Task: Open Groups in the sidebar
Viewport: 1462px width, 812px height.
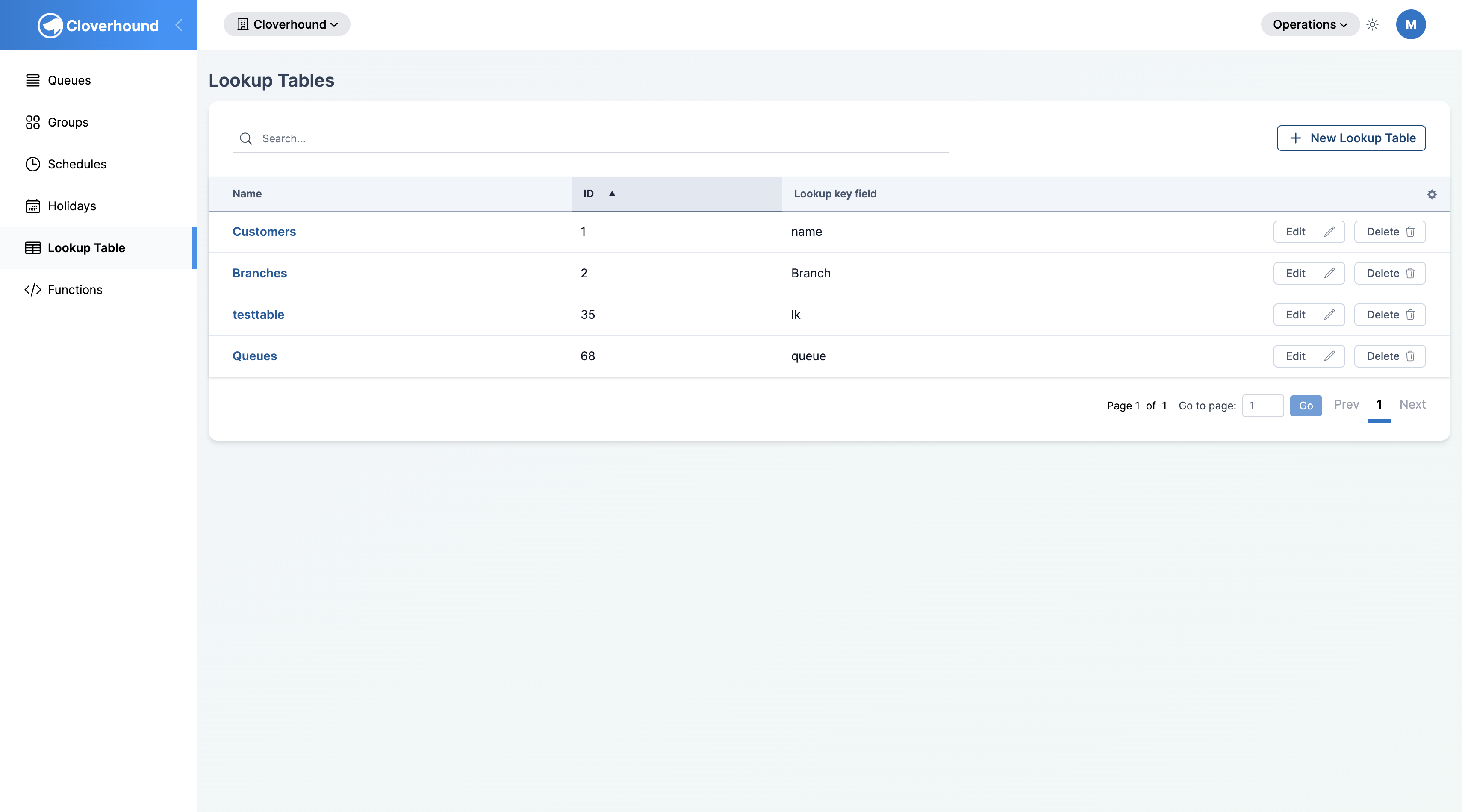Action: 98,122
